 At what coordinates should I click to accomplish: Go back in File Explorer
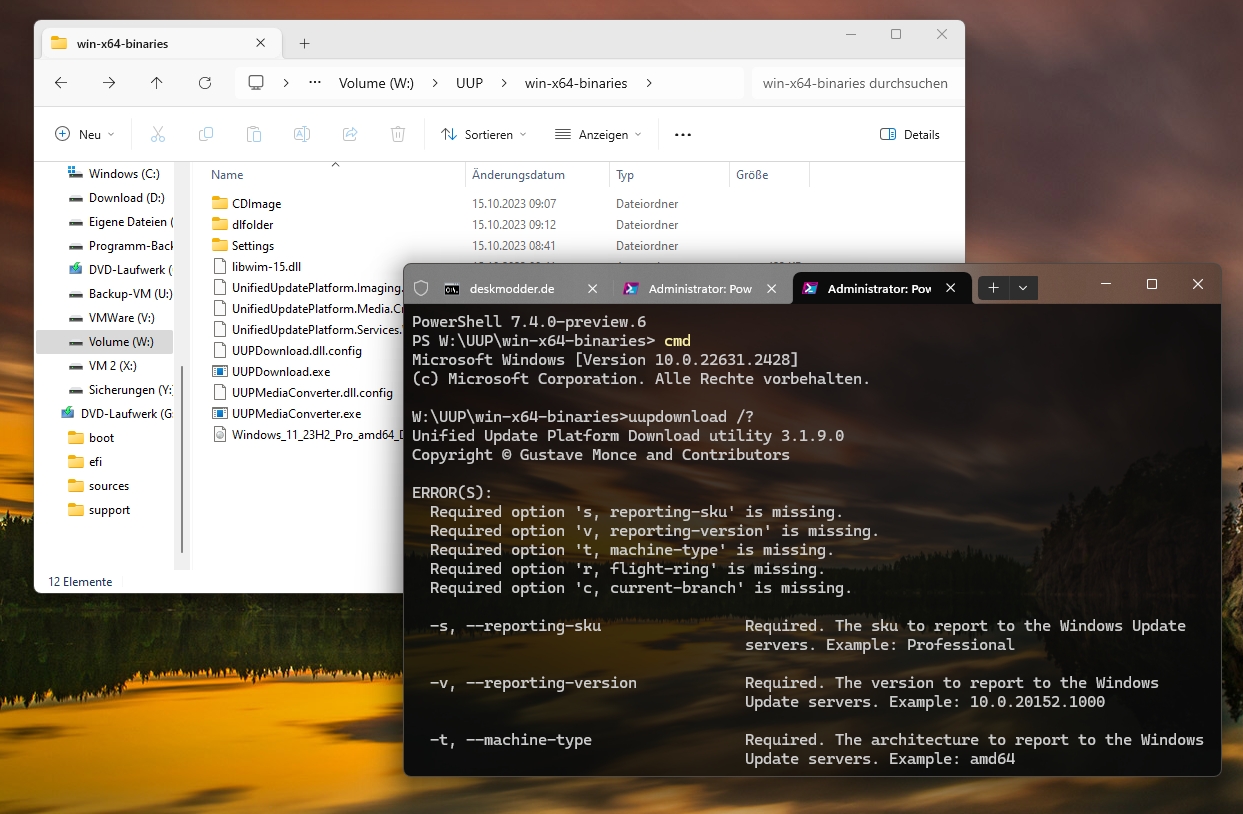(61, 83)
